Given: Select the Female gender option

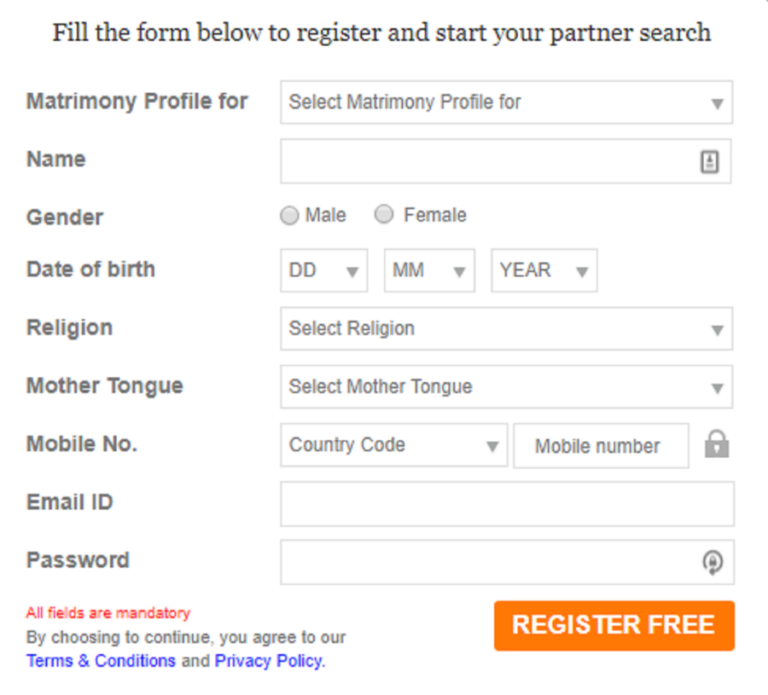Looking at the screenshot, I should [x=384, y=215].
